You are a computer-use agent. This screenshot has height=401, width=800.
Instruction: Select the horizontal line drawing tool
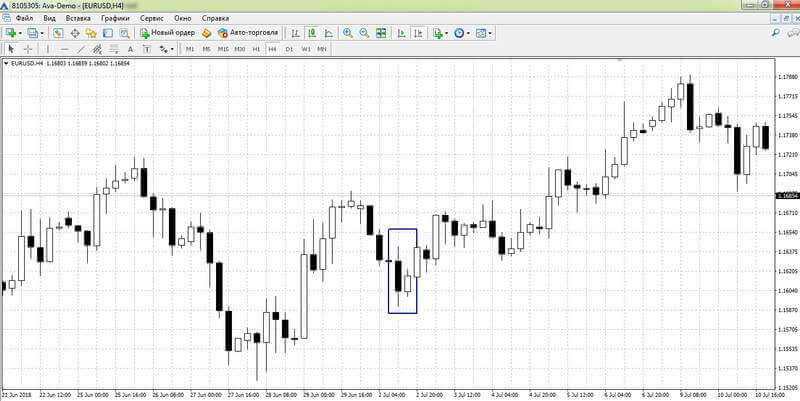(65, 49)
